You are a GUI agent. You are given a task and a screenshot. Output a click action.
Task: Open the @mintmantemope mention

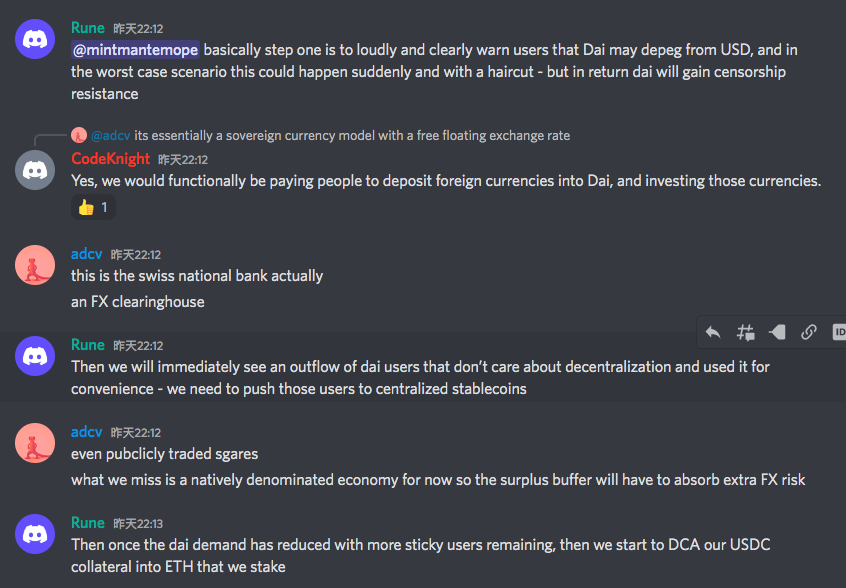tap(135, 49)
